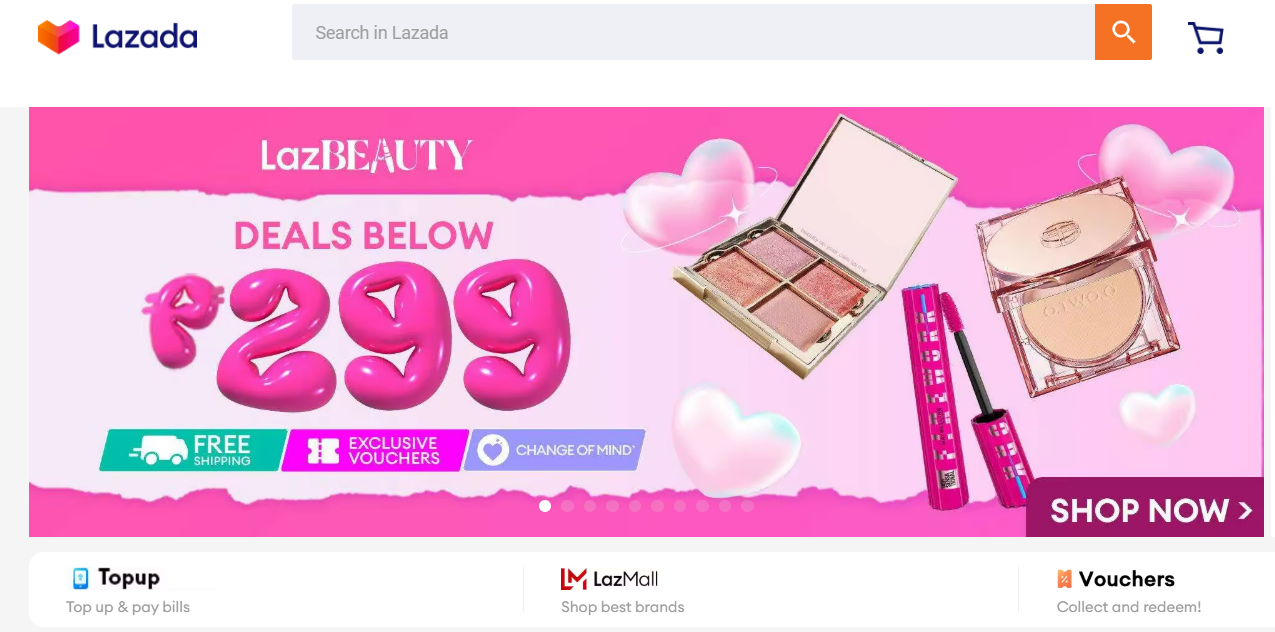This screenshot has height=632, width=1275.
Task: Open Vouchers 'Collect and redeem!' link
Action: 1129,607
